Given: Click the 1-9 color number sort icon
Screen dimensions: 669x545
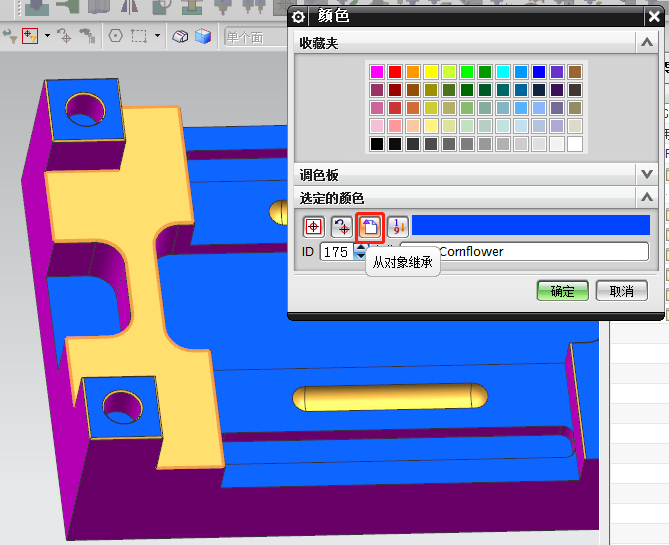Looking at the screenshot, I should click(x=398, y=227).
